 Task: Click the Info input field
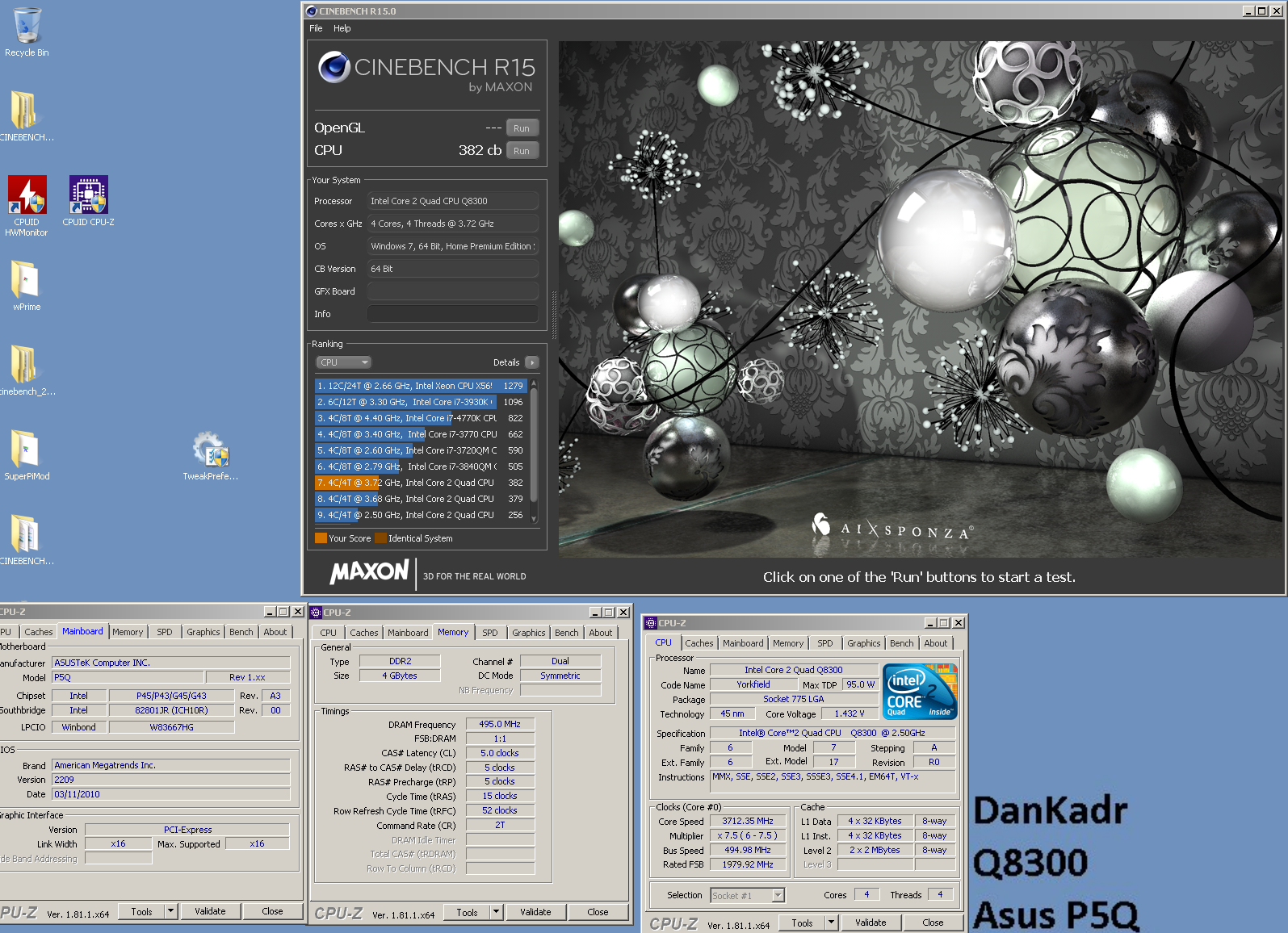[453, 314]
